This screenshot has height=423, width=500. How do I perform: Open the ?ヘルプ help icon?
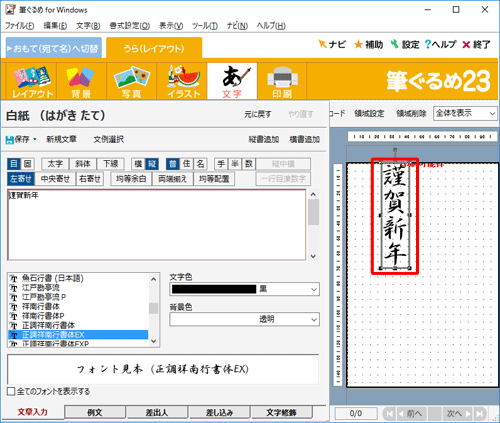440,44
